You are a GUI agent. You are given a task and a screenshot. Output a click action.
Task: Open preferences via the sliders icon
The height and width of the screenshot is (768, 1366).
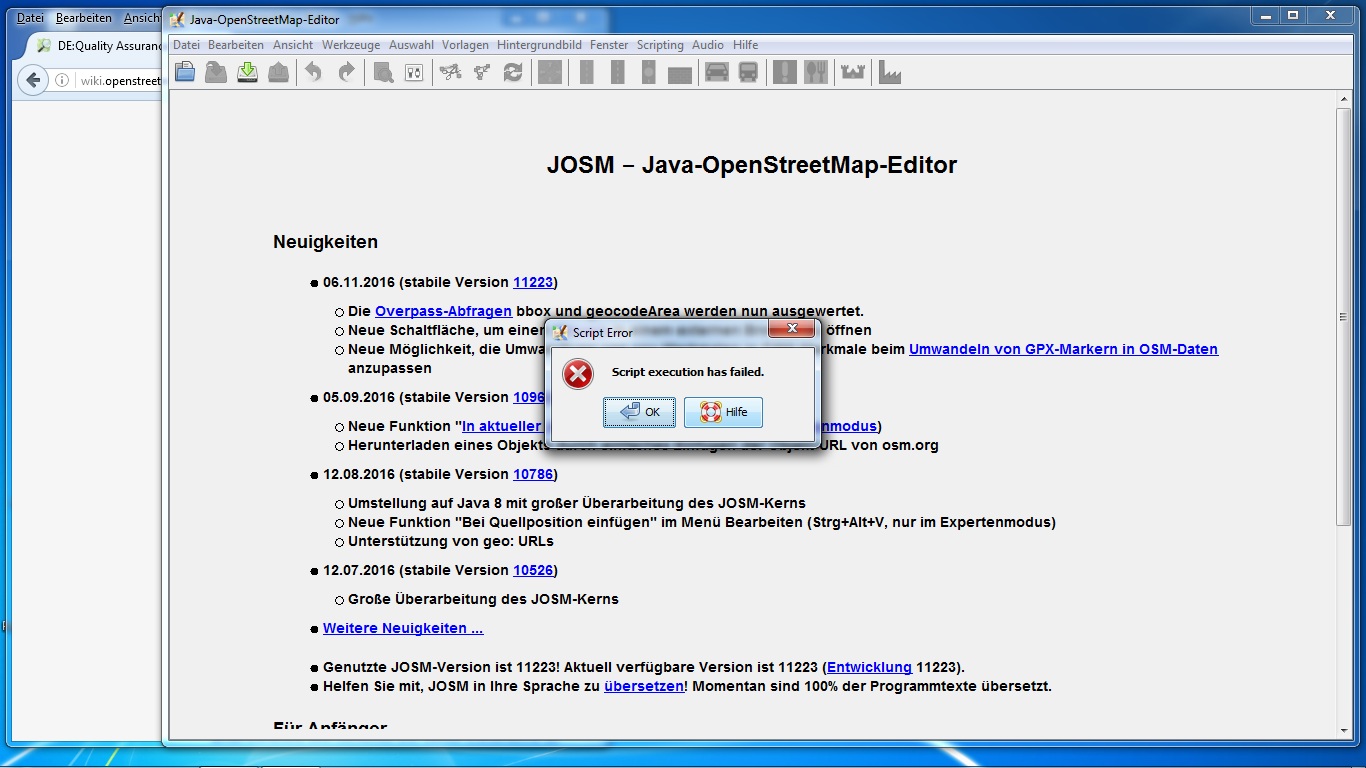coord(414,72)
